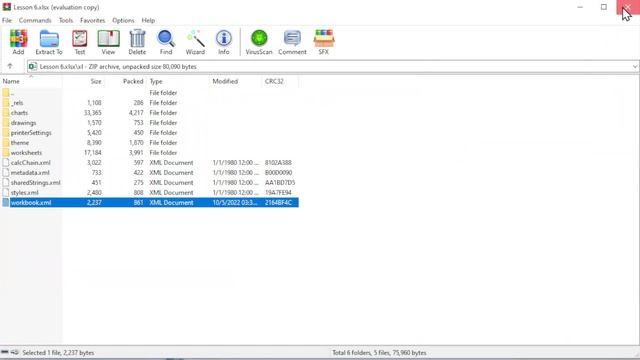Click the workbook.xml file icon
The width and height of the screenshot is (640, 360).
point(6,202)
